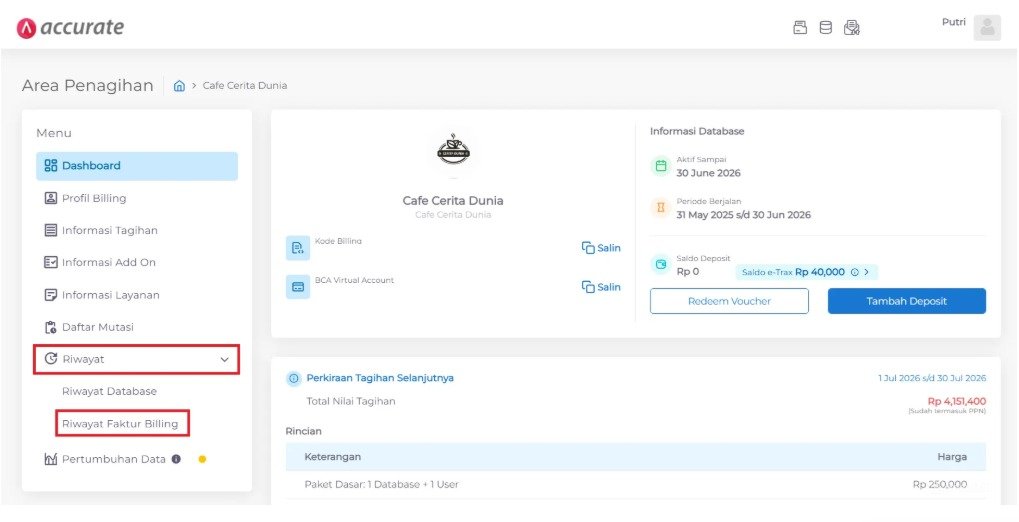Screen dimensions: 1019x522
Task: Open Riwayat Database submenu item
Action: (109, 391)
